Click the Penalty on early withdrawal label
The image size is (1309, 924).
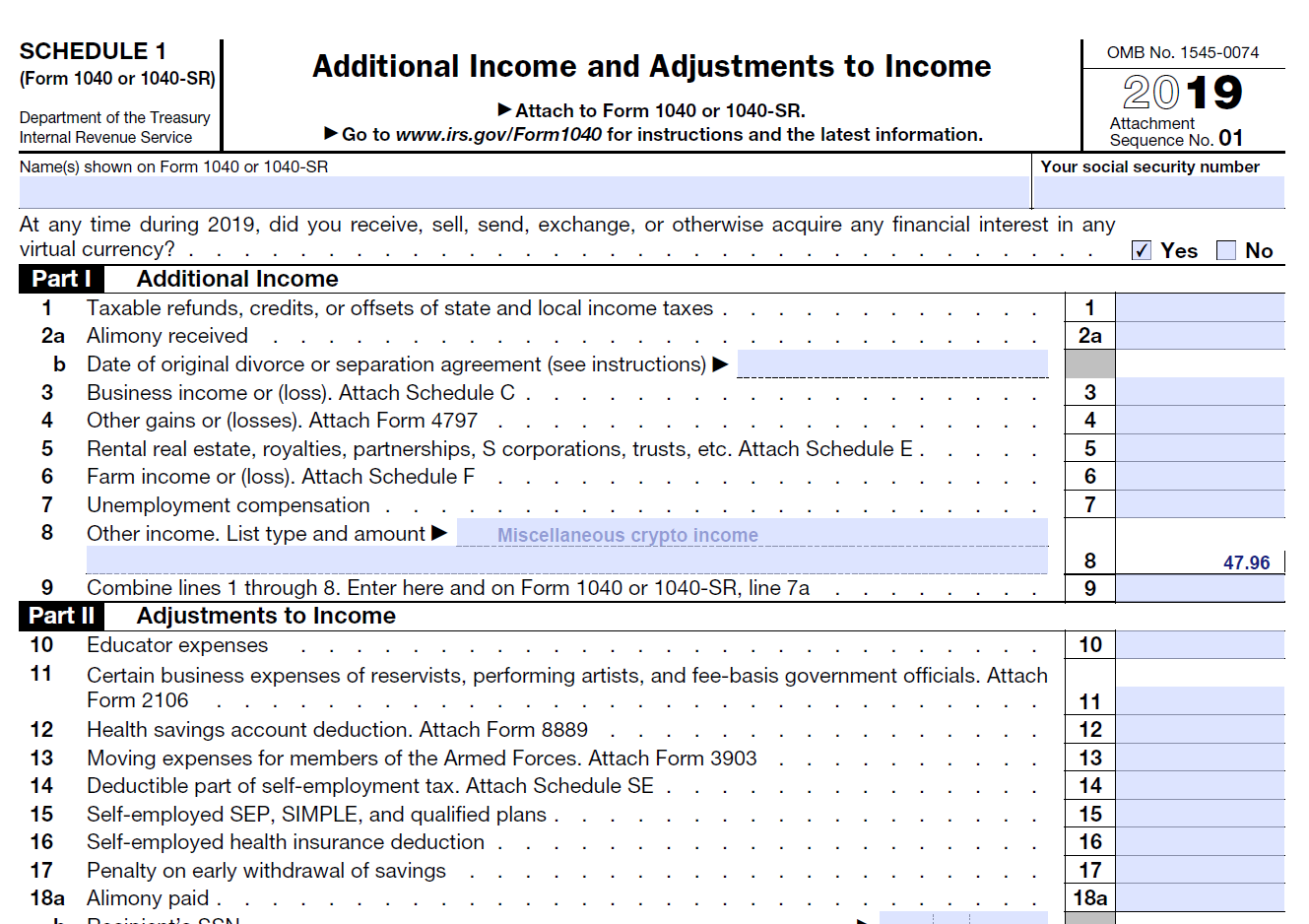point(266,871)
